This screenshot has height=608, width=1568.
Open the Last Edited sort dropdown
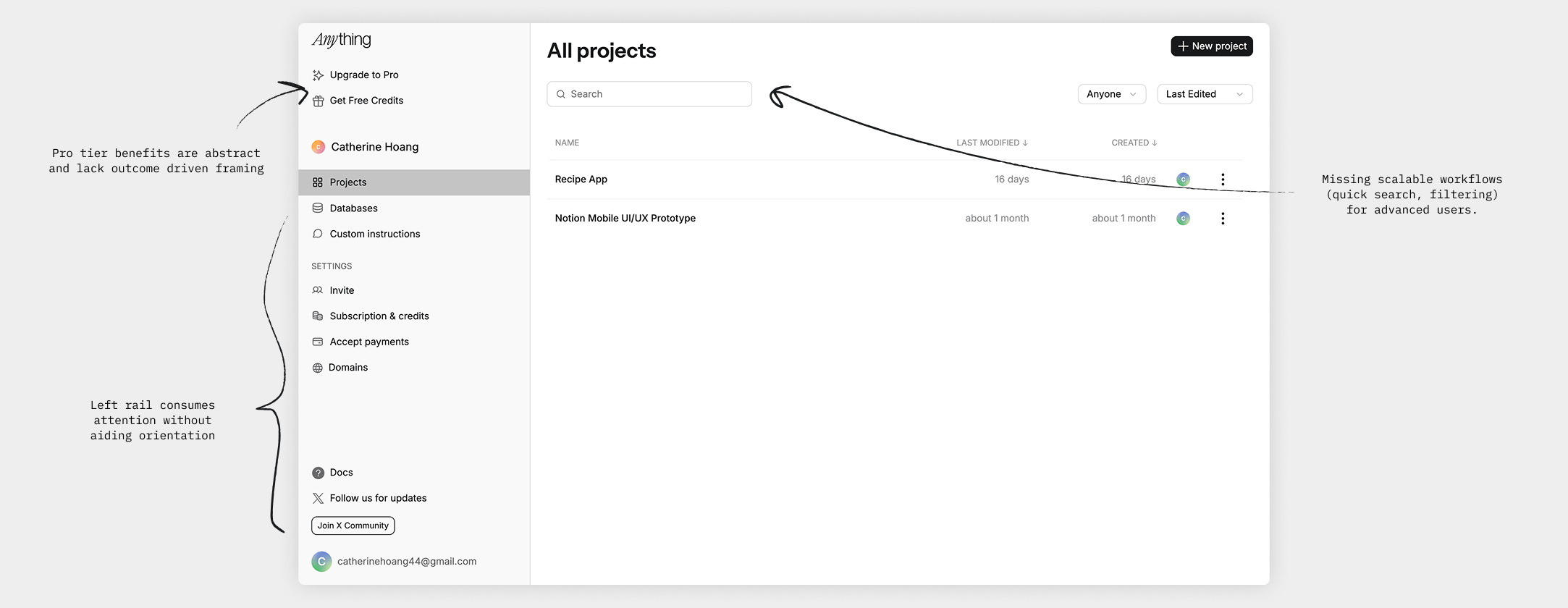point(1204,94)
